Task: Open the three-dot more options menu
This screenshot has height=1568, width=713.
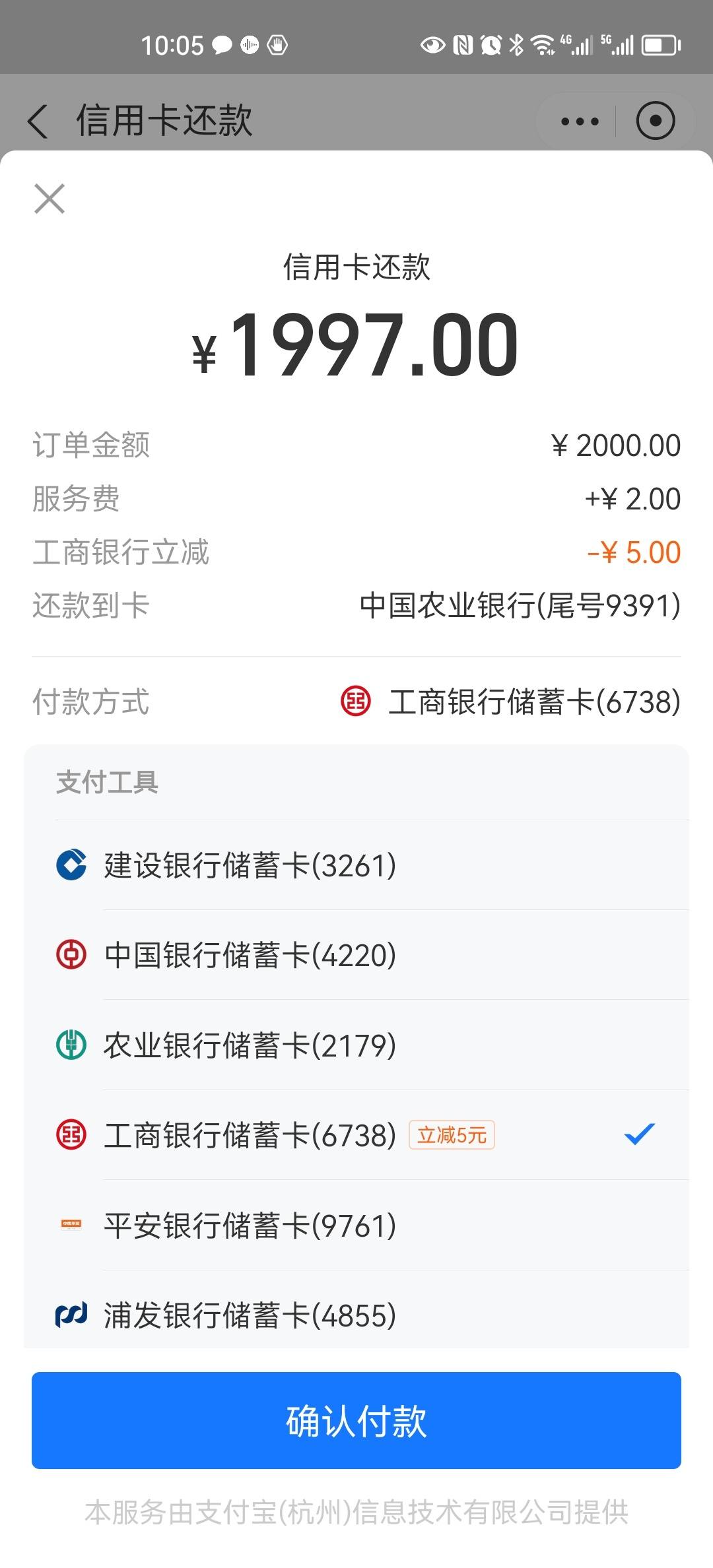Action: [580, 121]
